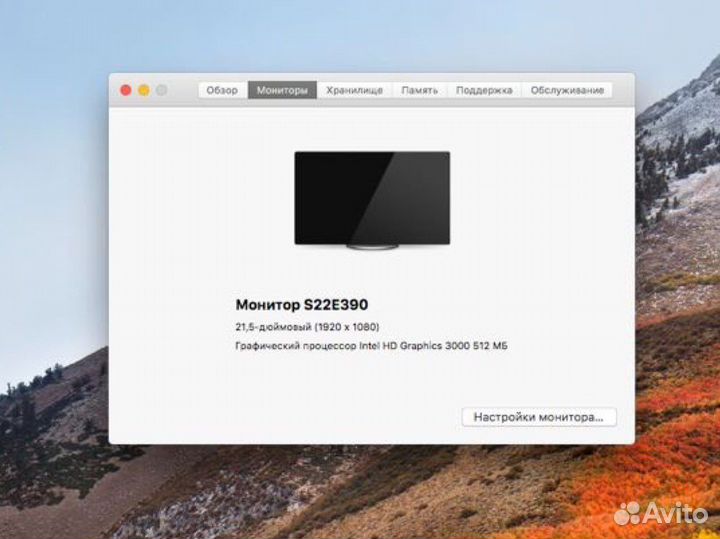Open the Поддержка tab
Image resolution: width=720 pixels, height=539 pixels.
pos(484,90)
